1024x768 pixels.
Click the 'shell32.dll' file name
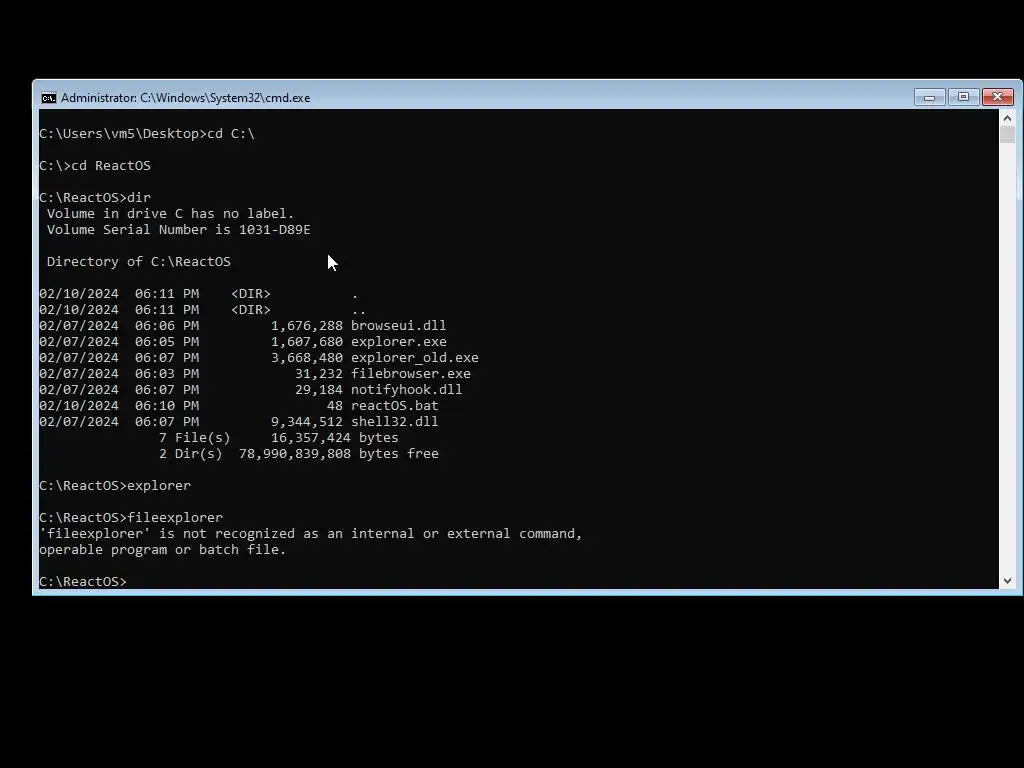coord(394,421)
